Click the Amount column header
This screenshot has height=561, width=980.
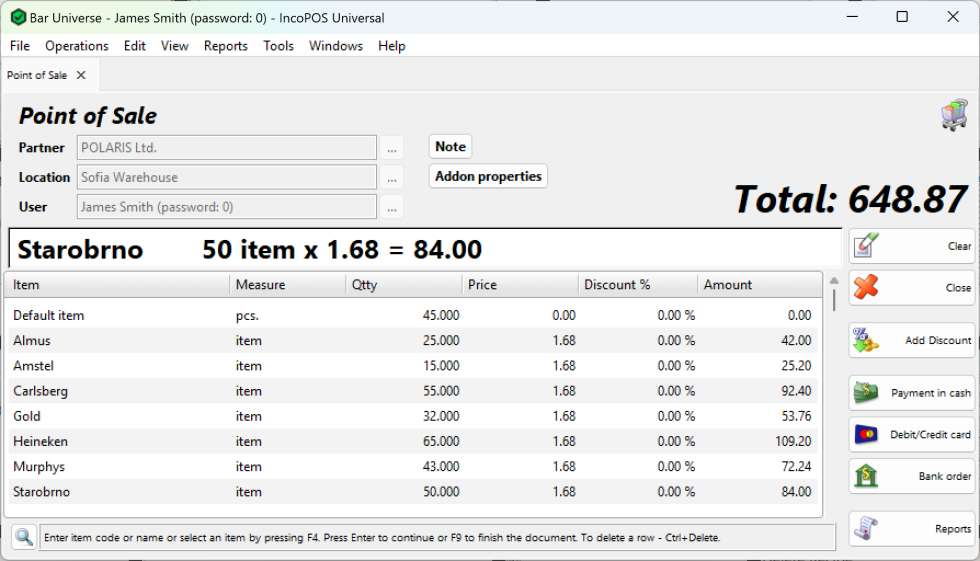(759, 285)
